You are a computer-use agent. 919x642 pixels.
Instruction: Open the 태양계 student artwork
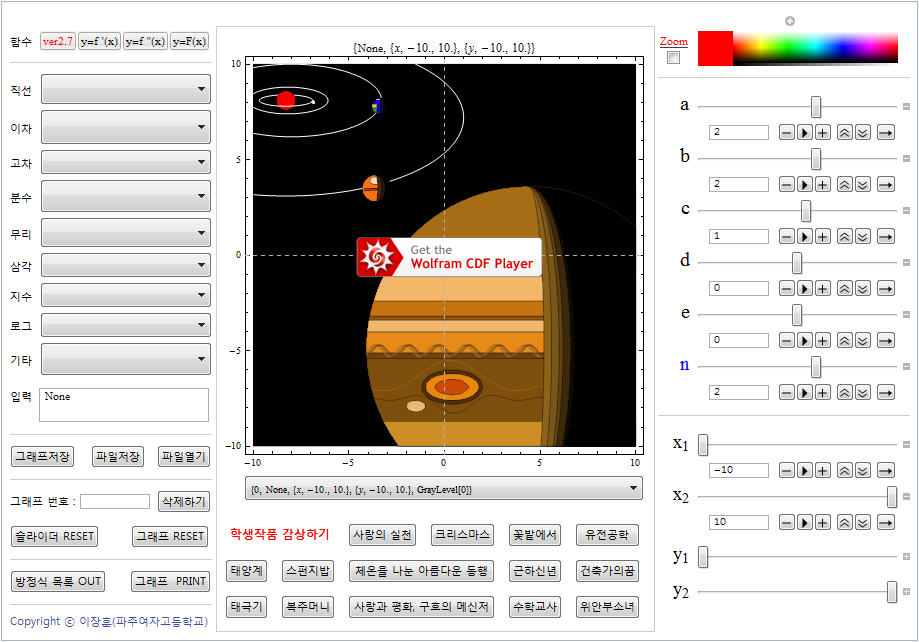pyautogui.click(x=247, y=570)
